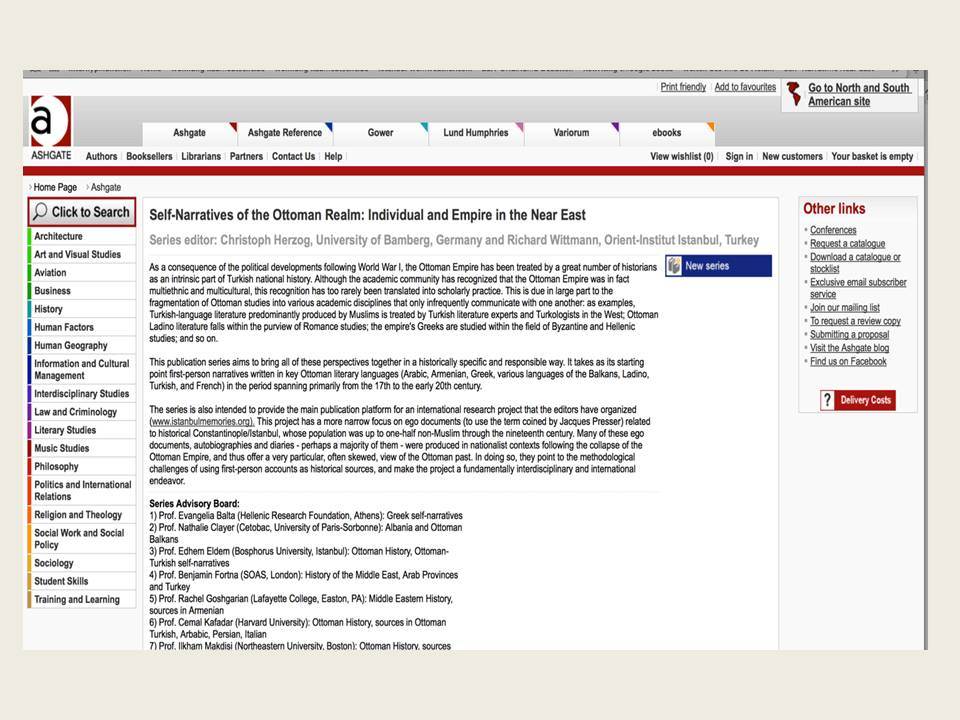Click the New series button
The width and height of the screenshot is (960, 720).
tap(718, 266)
